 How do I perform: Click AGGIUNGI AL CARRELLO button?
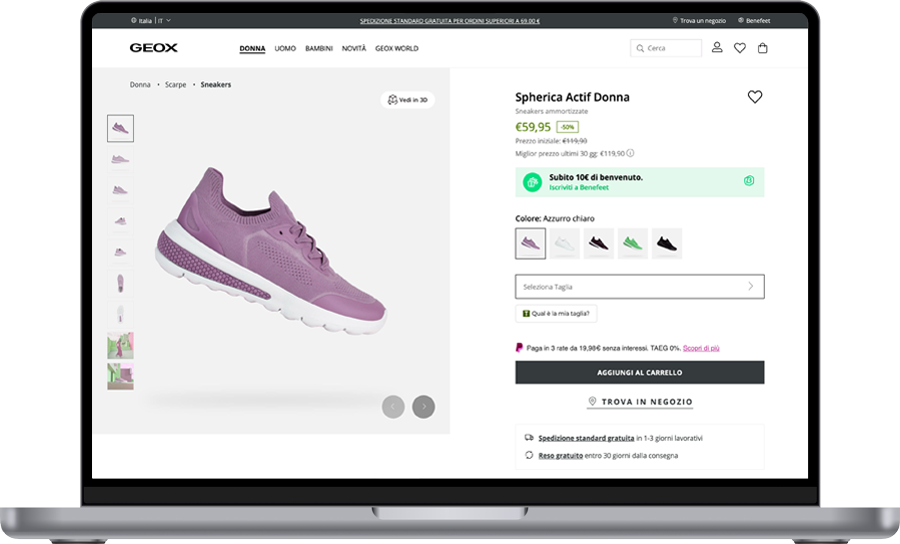(639, 372)
